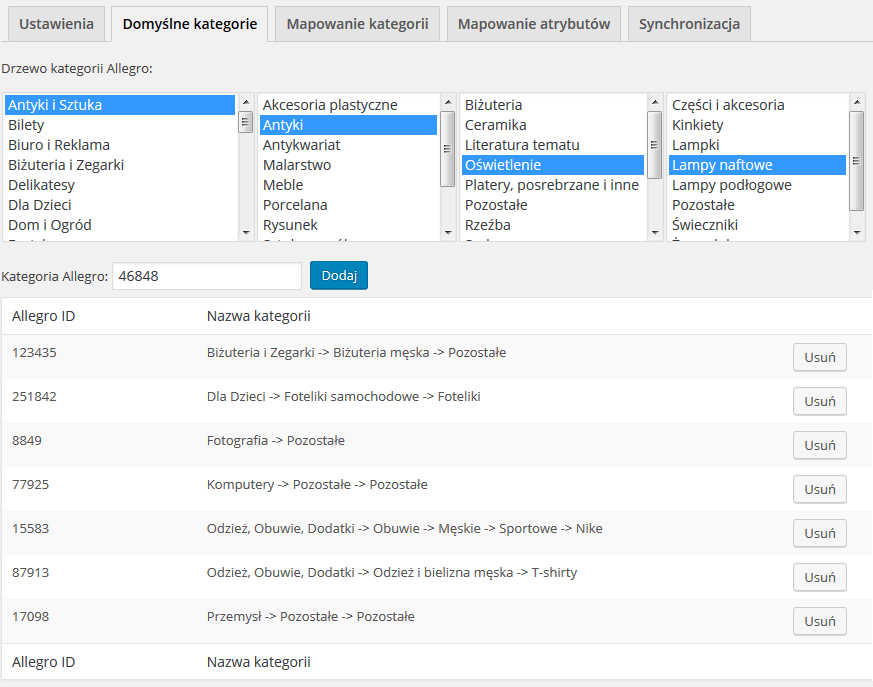The width and height of the screenshot is (873, 687).
Task: Click Usuń on the Komputery row
Action: (820, 489)
